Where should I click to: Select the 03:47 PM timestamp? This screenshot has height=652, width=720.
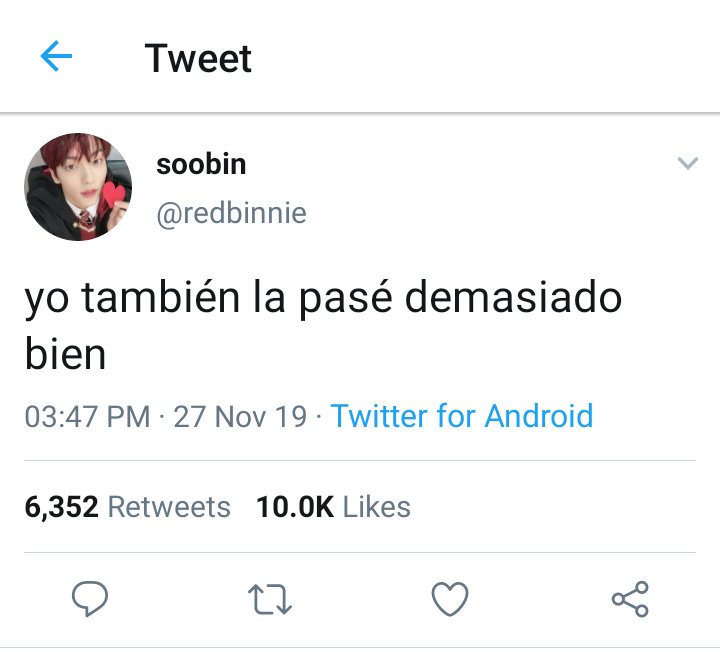coord(87,417)
